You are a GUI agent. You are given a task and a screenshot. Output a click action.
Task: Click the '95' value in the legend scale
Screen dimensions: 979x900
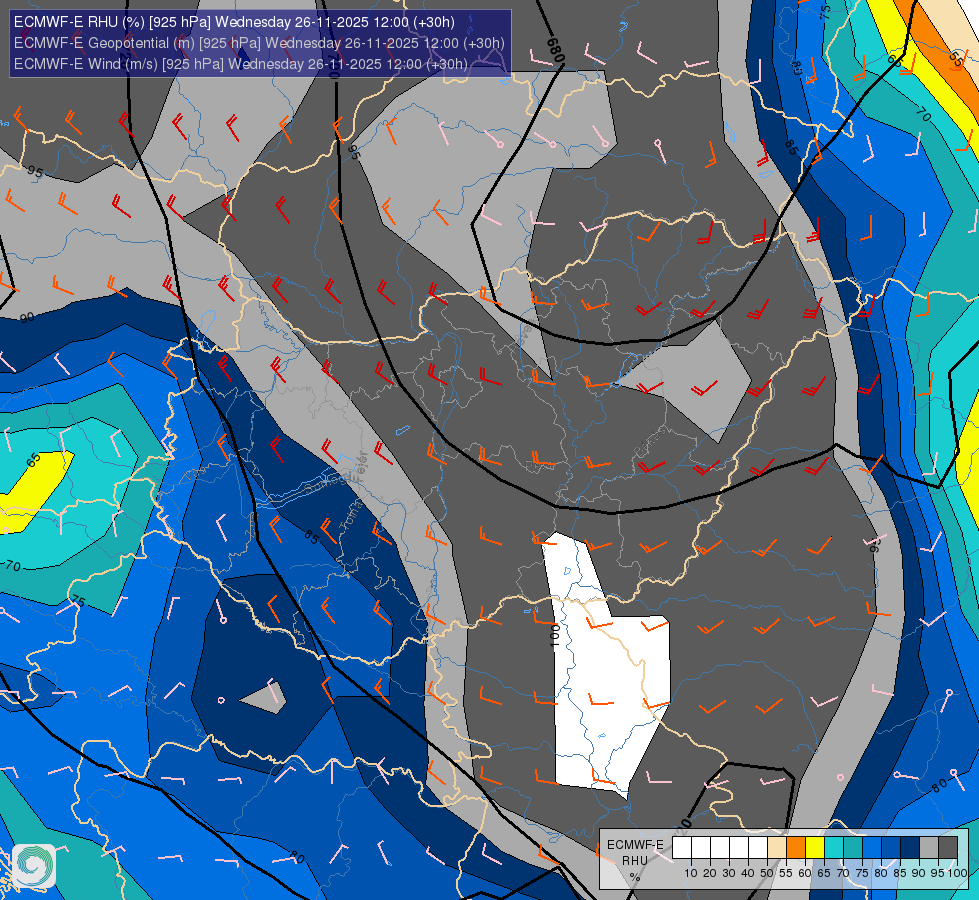click(x=938, y=873)
